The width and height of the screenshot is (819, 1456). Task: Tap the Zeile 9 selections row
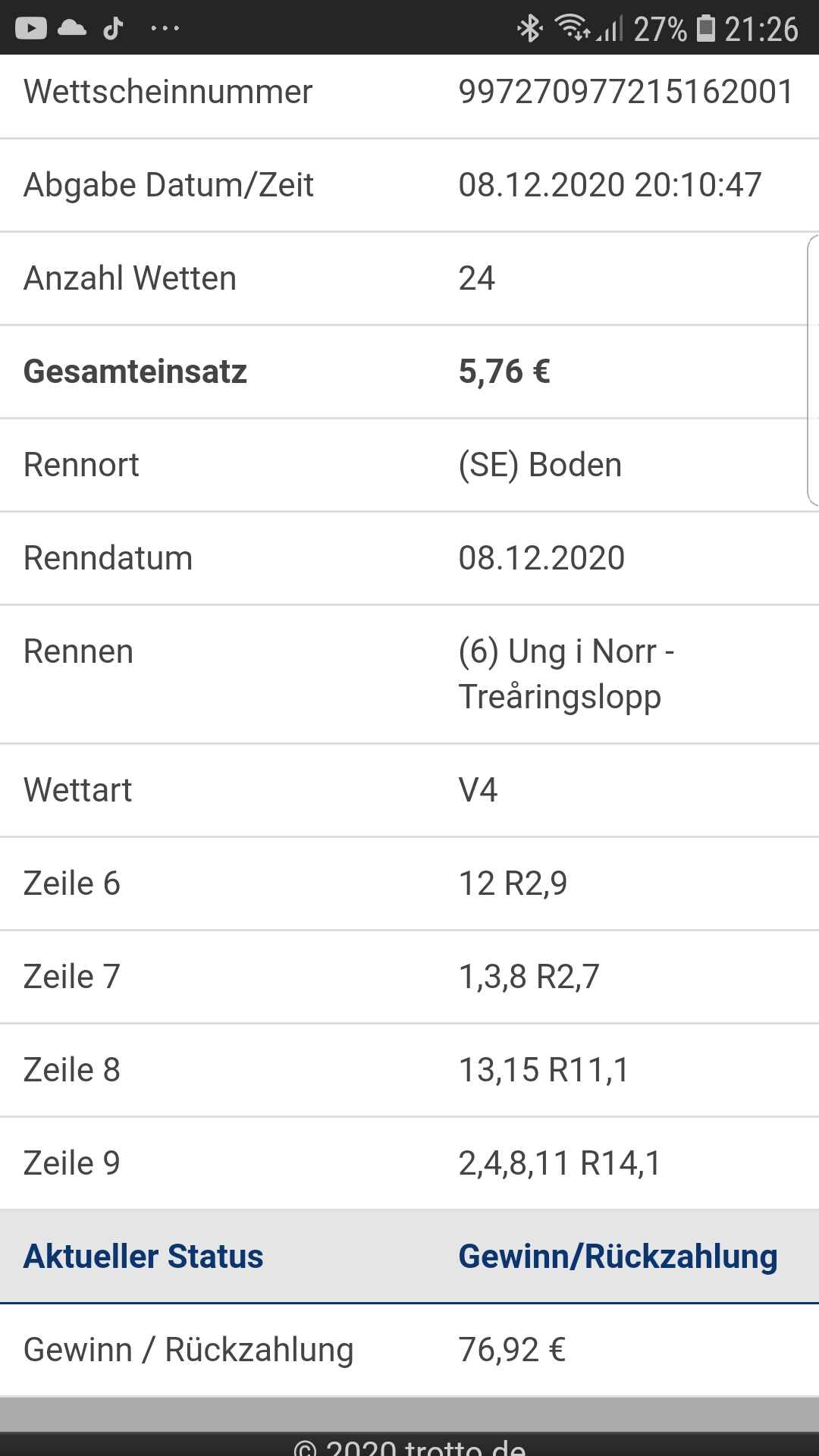click(x=409, y=1163)
